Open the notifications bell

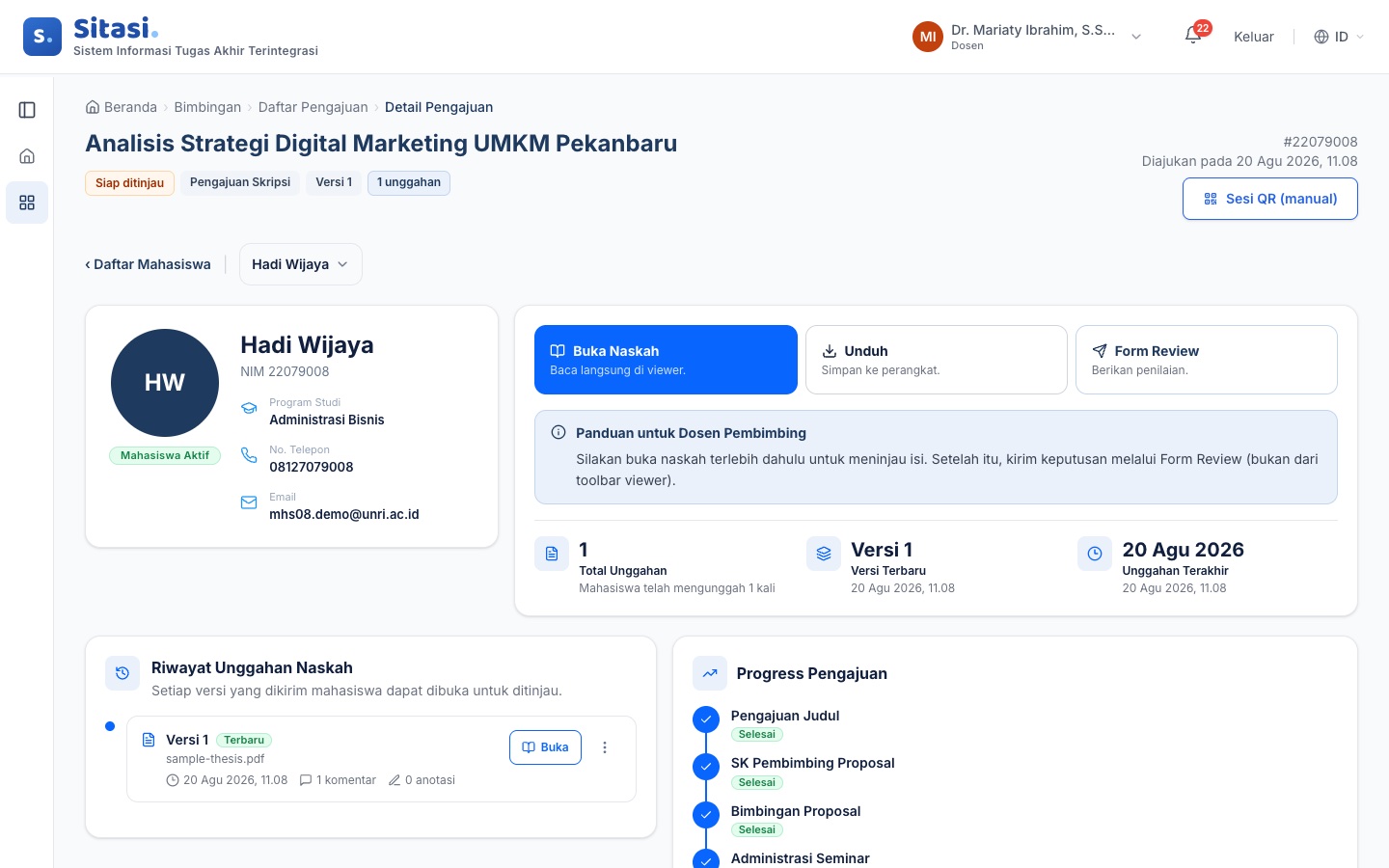point(1193,37)
